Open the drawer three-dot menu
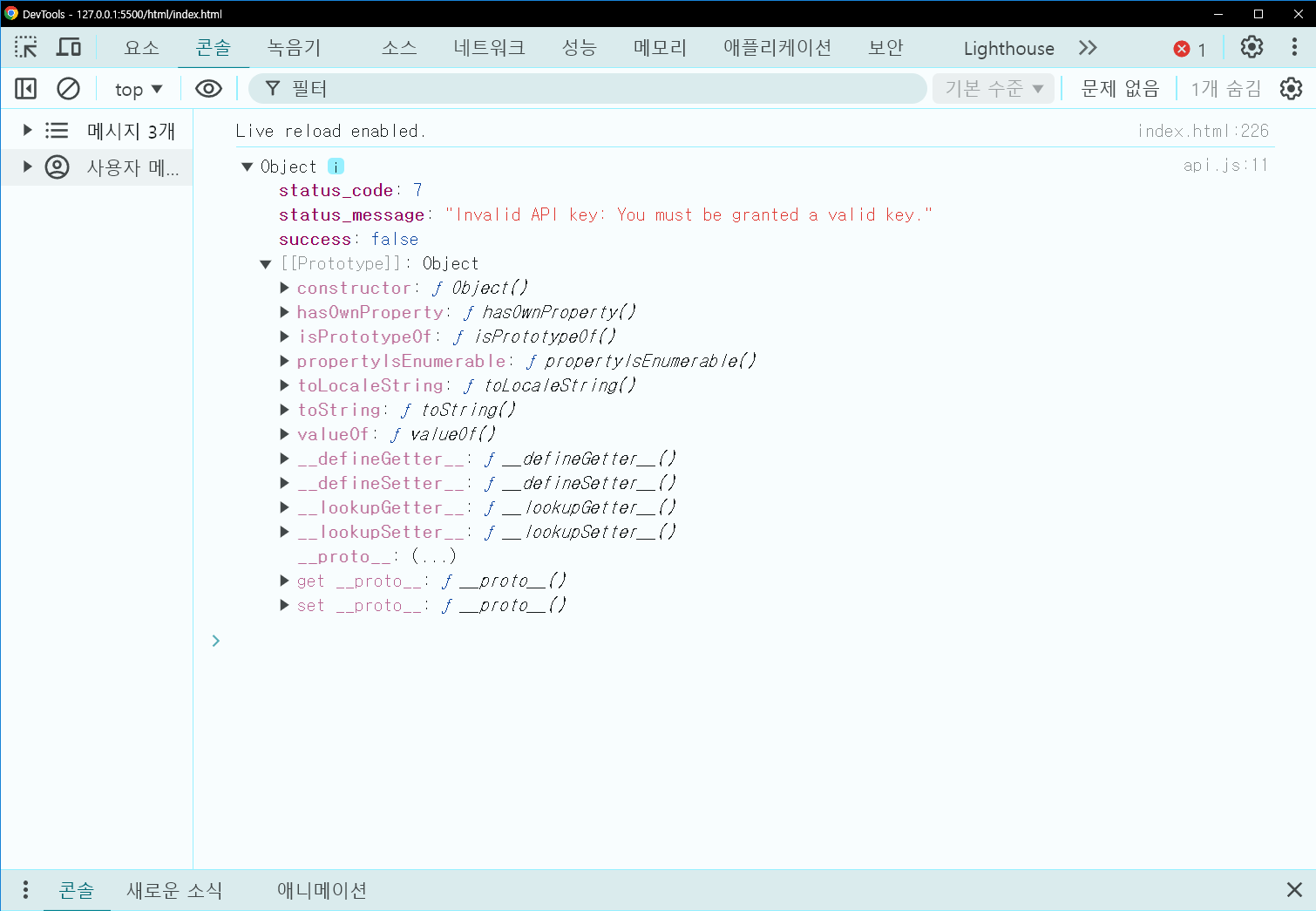 click(25, 889)
